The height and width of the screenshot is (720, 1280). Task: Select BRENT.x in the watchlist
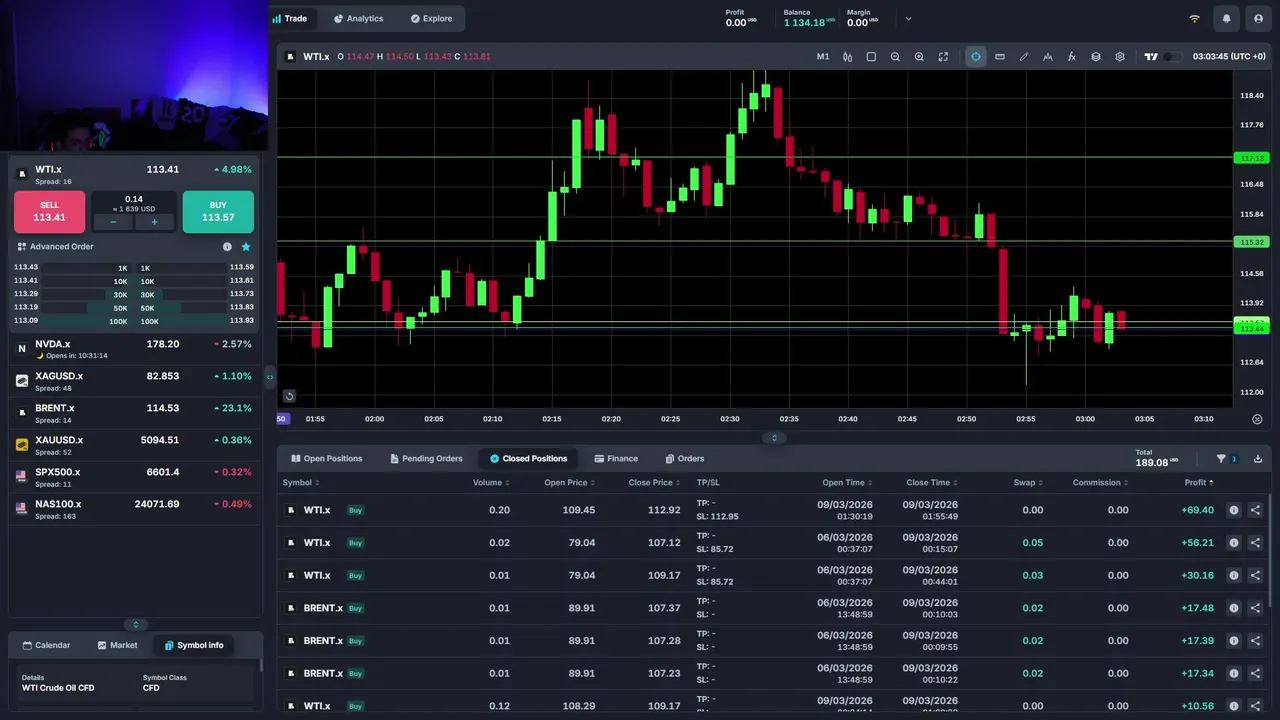pyautogui.click(x=134, y=413)
